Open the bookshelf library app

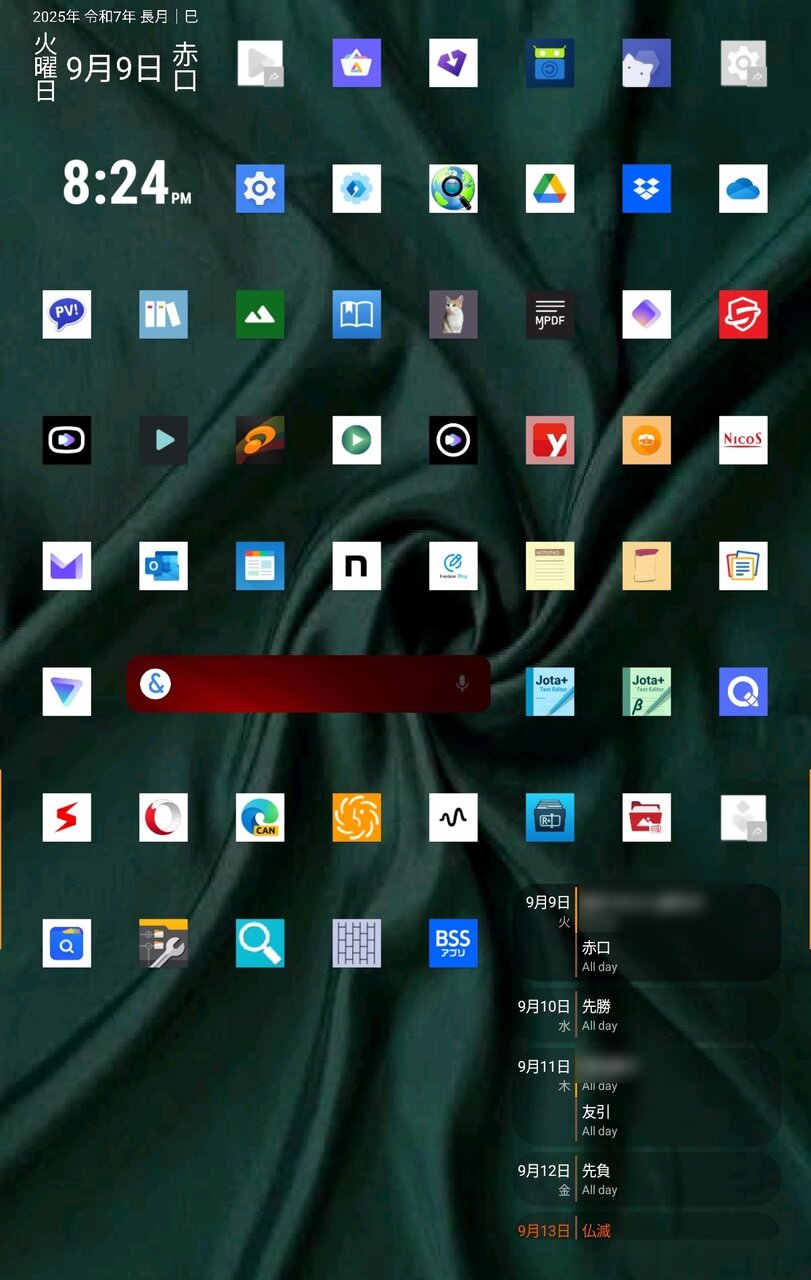[163, 314]
